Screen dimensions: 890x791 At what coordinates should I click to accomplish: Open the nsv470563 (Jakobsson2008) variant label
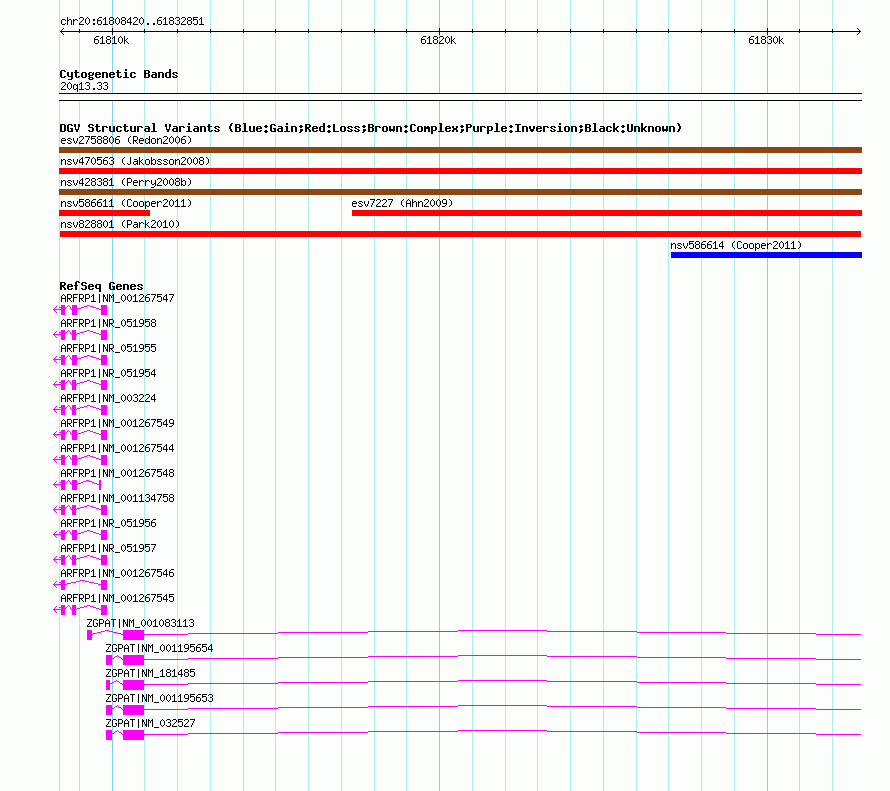coord(135,161)
